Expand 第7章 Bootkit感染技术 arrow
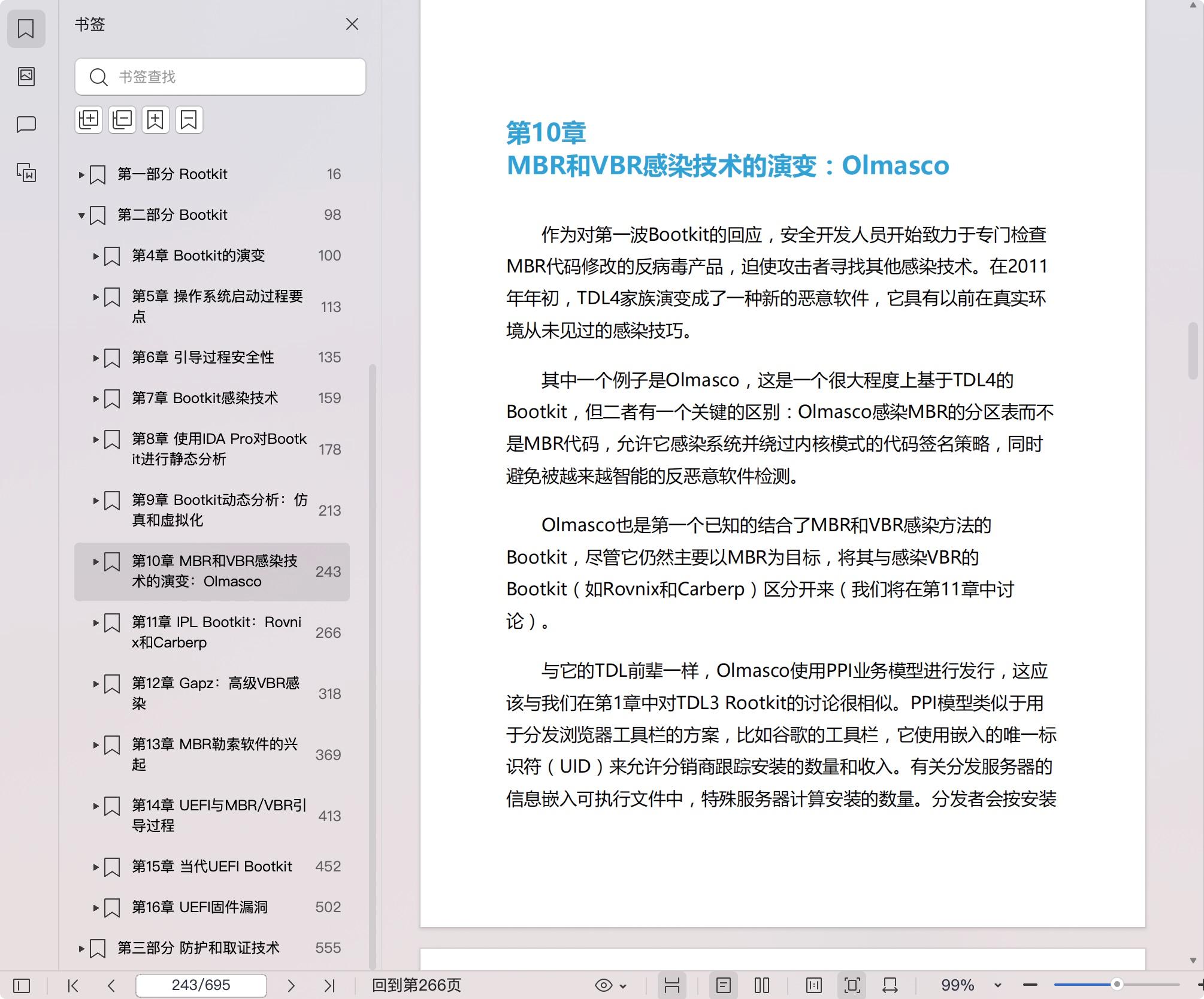 (x=96, y=398)
